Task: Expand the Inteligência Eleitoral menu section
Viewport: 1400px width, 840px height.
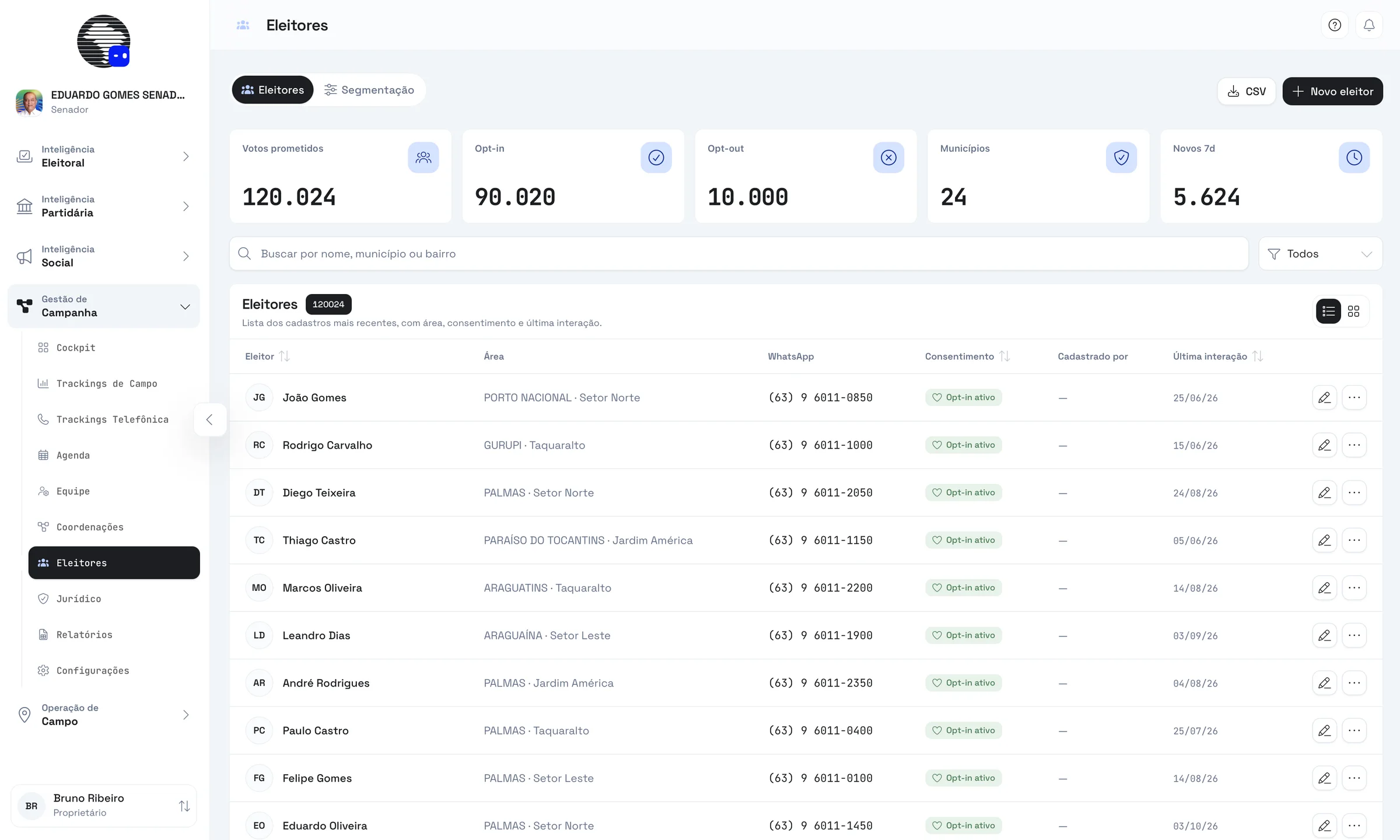Action: [104, 156]
